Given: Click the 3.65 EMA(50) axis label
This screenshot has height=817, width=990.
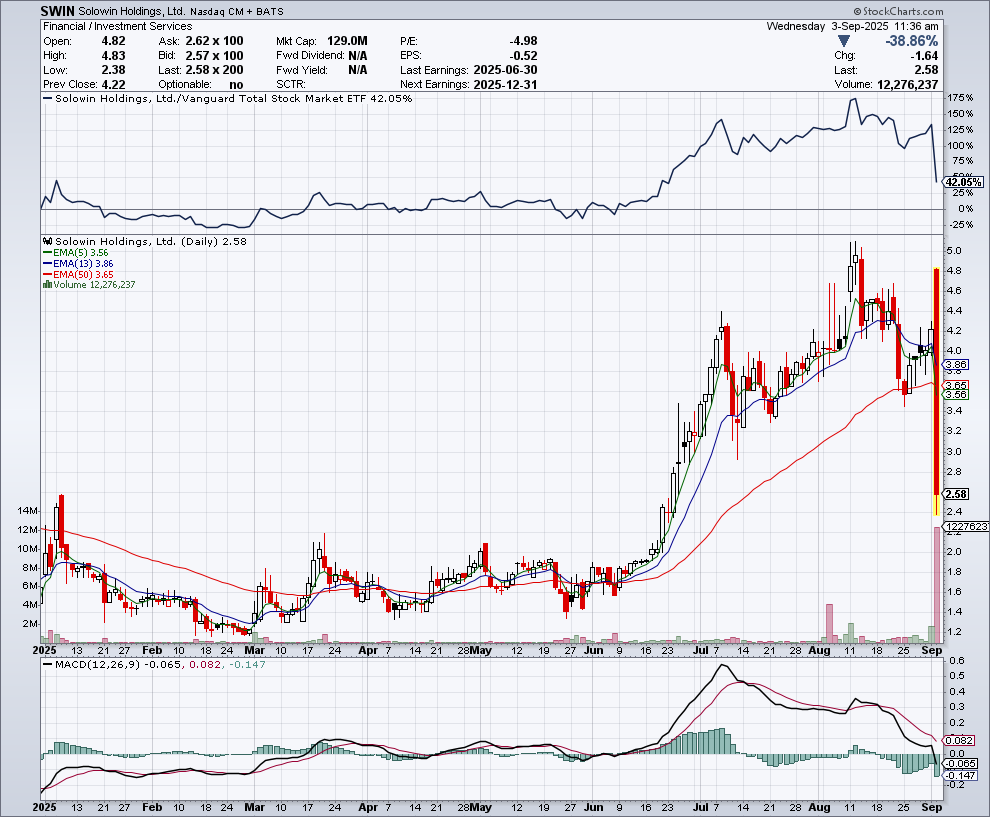Looking at the screenshot, I should click(956, 385).
